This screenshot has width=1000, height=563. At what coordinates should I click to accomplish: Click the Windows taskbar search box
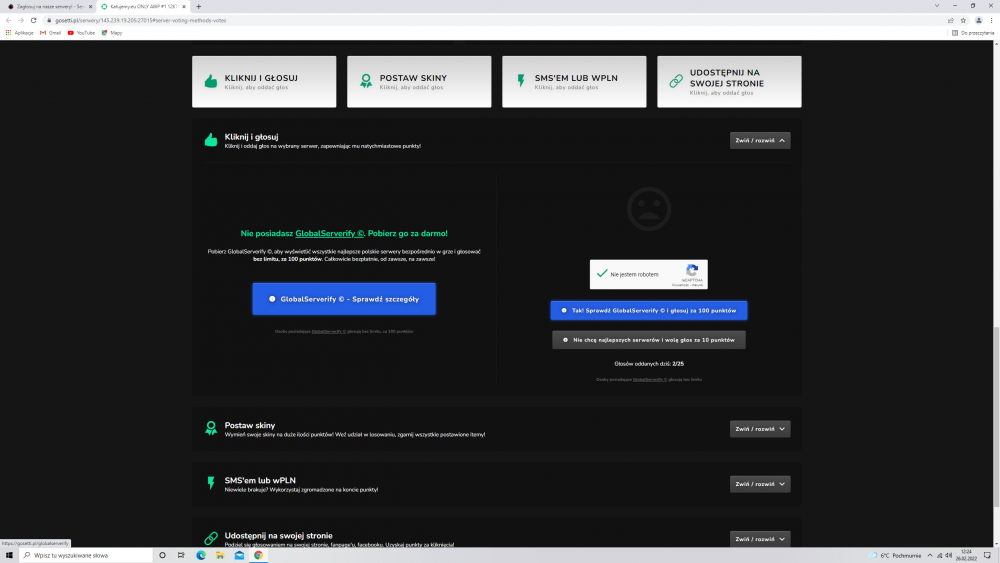[x=85, y=555]
